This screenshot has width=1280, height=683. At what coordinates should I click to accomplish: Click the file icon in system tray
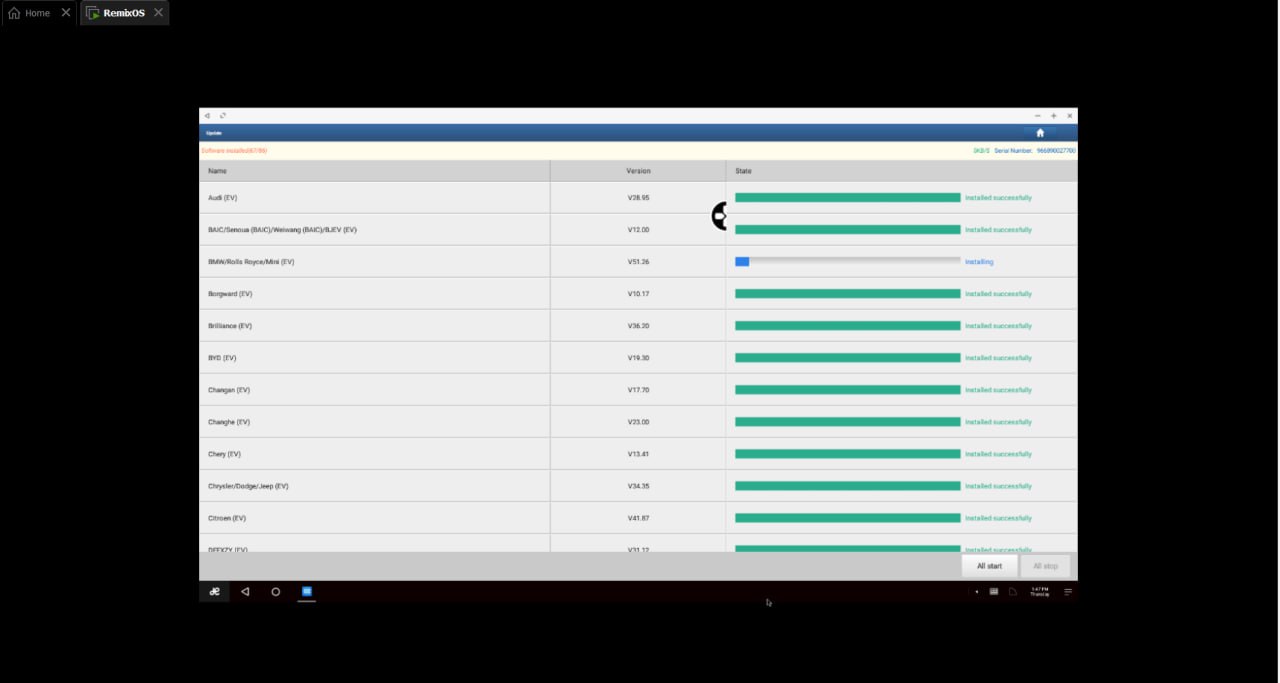1012,592
